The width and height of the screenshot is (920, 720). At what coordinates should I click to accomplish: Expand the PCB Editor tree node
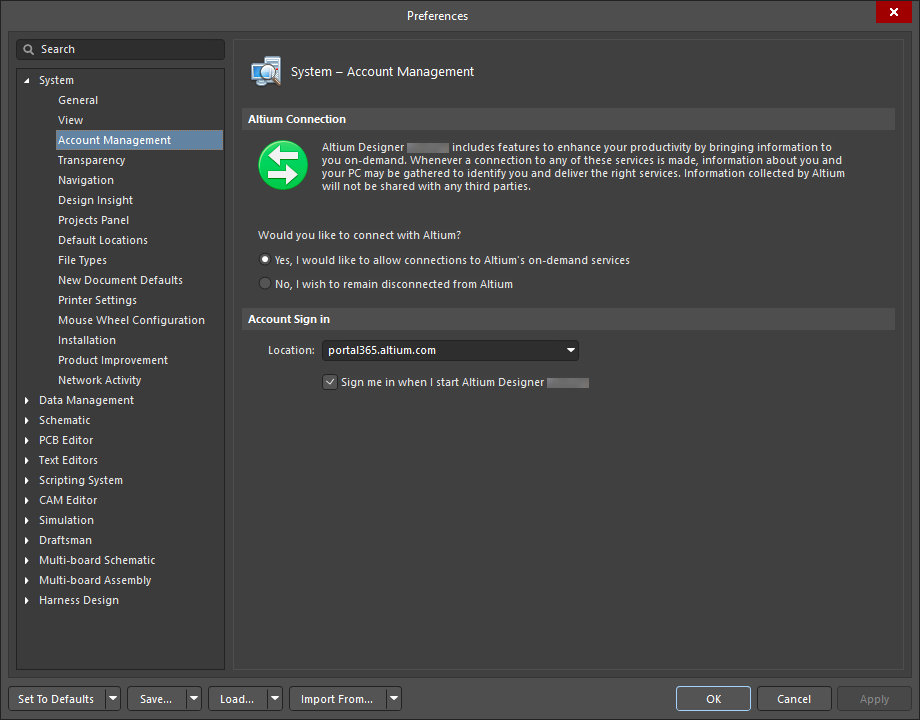tap(26, 440)
